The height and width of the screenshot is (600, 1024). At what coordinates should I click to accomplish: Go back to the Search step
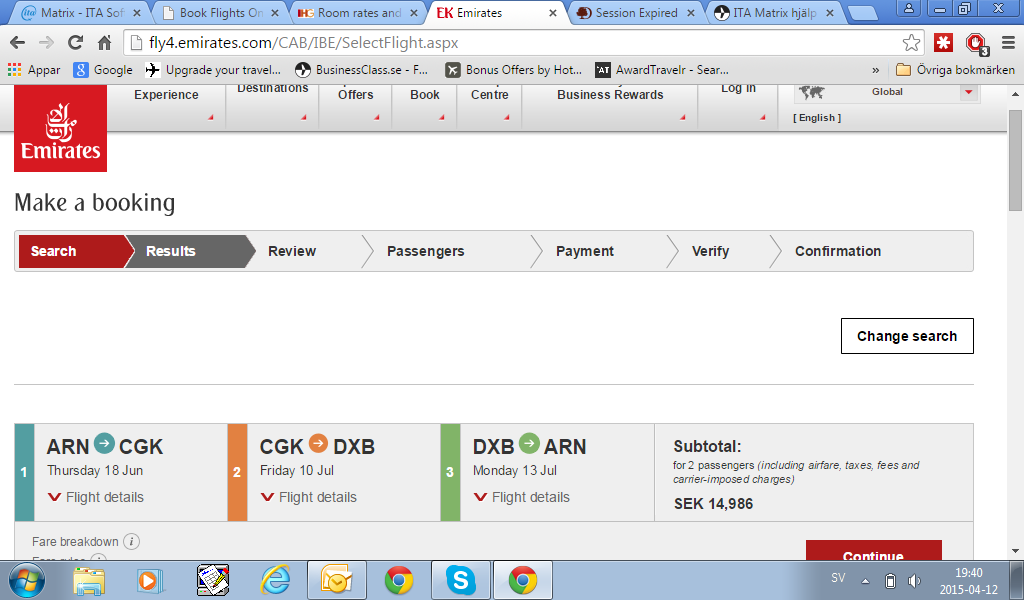(x=54, y=251)
